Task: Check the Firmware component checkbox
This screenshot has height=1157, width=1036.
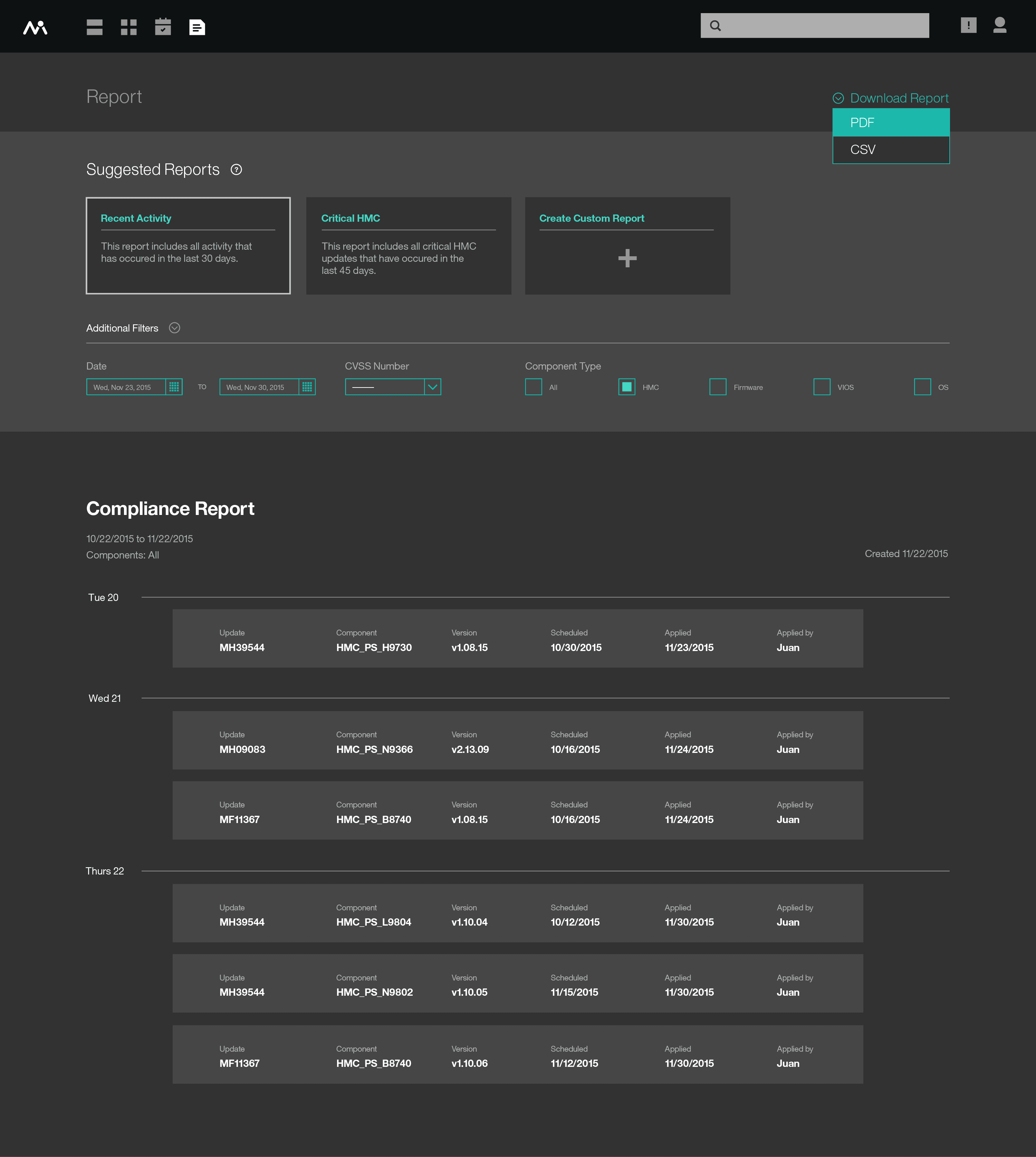Action: click(718, 387)
